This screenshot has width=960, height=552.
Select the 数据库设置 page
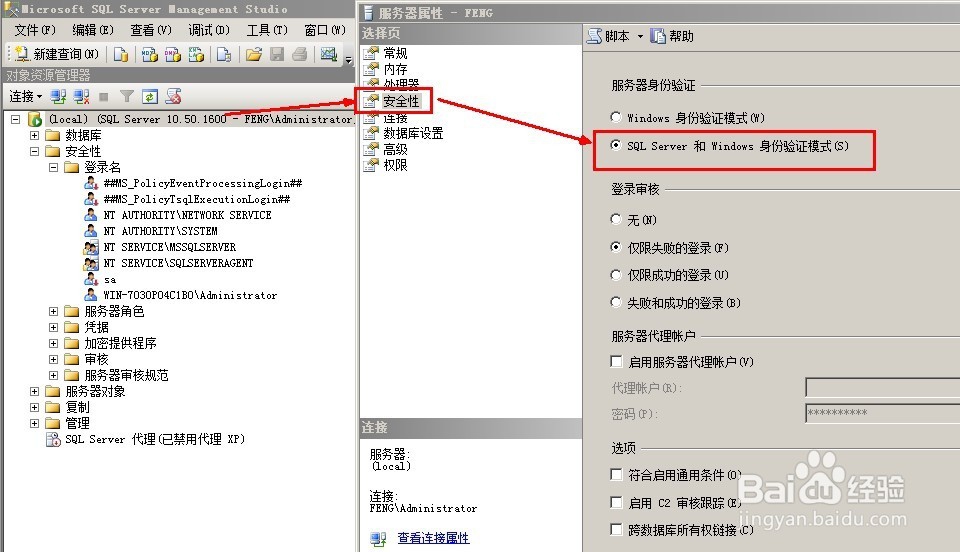pyautogui.click(x=413, y=133)
